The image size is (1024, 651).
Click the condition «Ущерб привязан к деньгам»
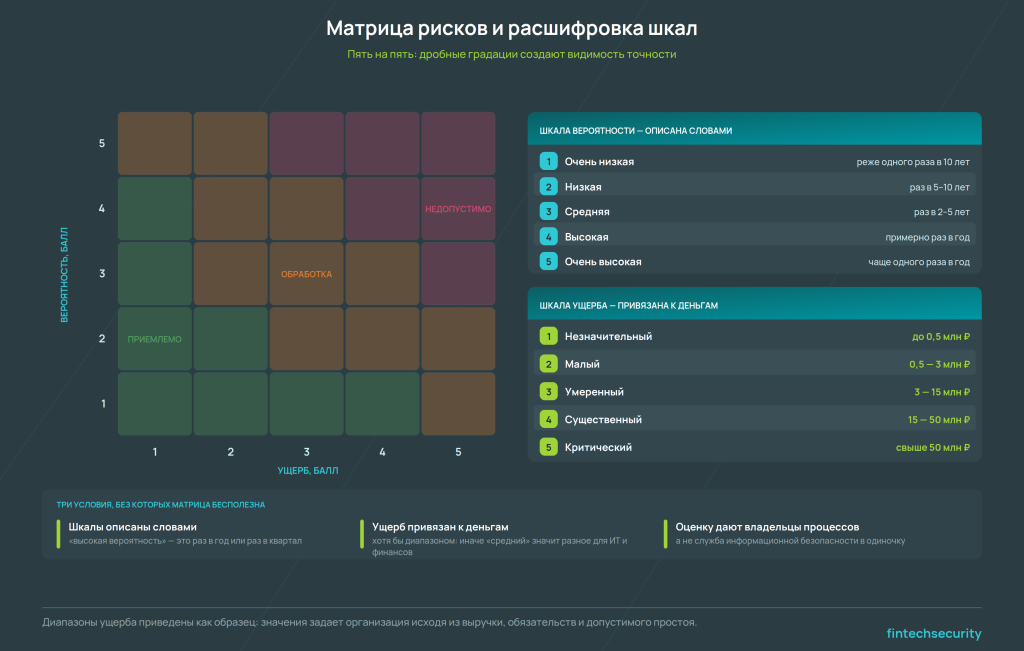pos(440,527)
